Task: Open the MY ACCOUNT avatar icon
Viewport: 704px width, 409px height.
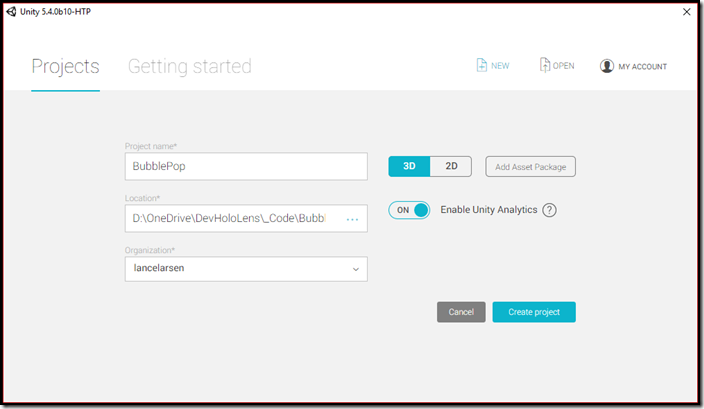Action: tap(607, 66)
